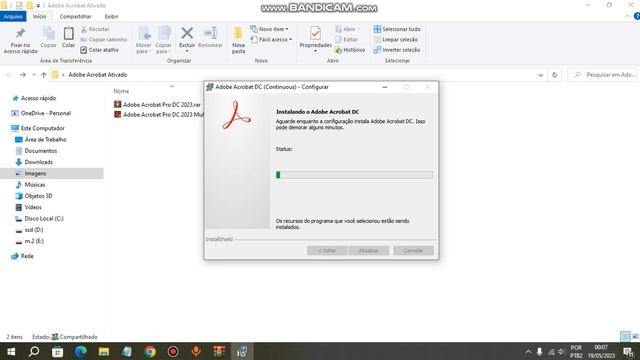Open the Windows Start menu
The height and width of the screenshot is (360, 640).
[x=11, y=351]
